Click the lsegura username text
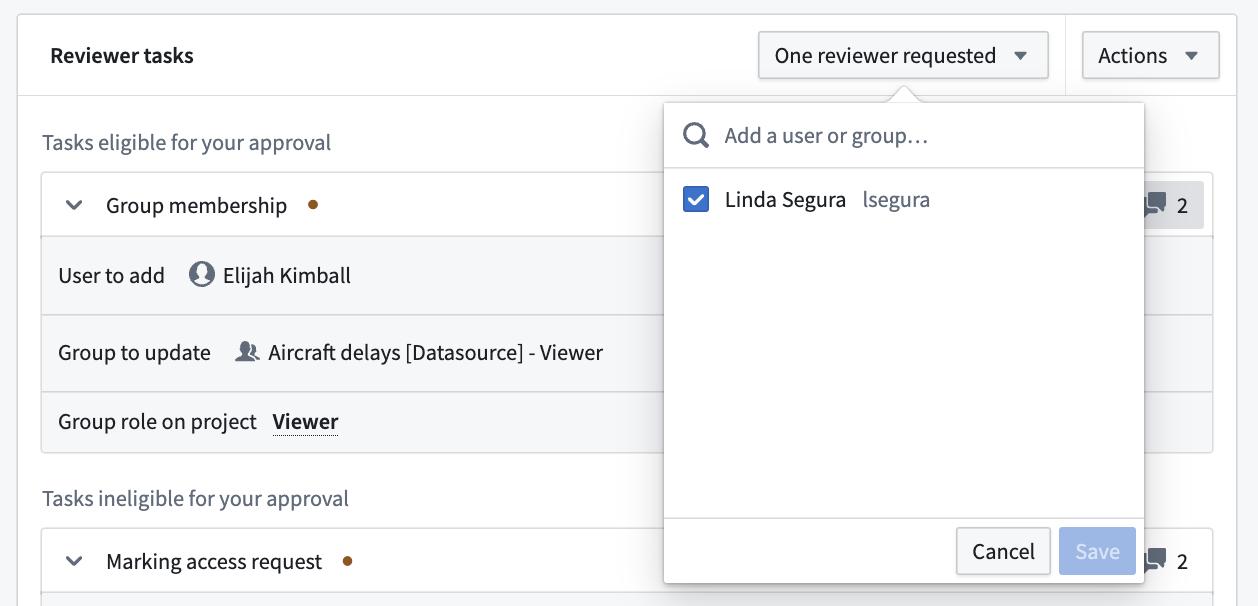Viewport: 1258px width, 606px height. [x=896, y=200]
